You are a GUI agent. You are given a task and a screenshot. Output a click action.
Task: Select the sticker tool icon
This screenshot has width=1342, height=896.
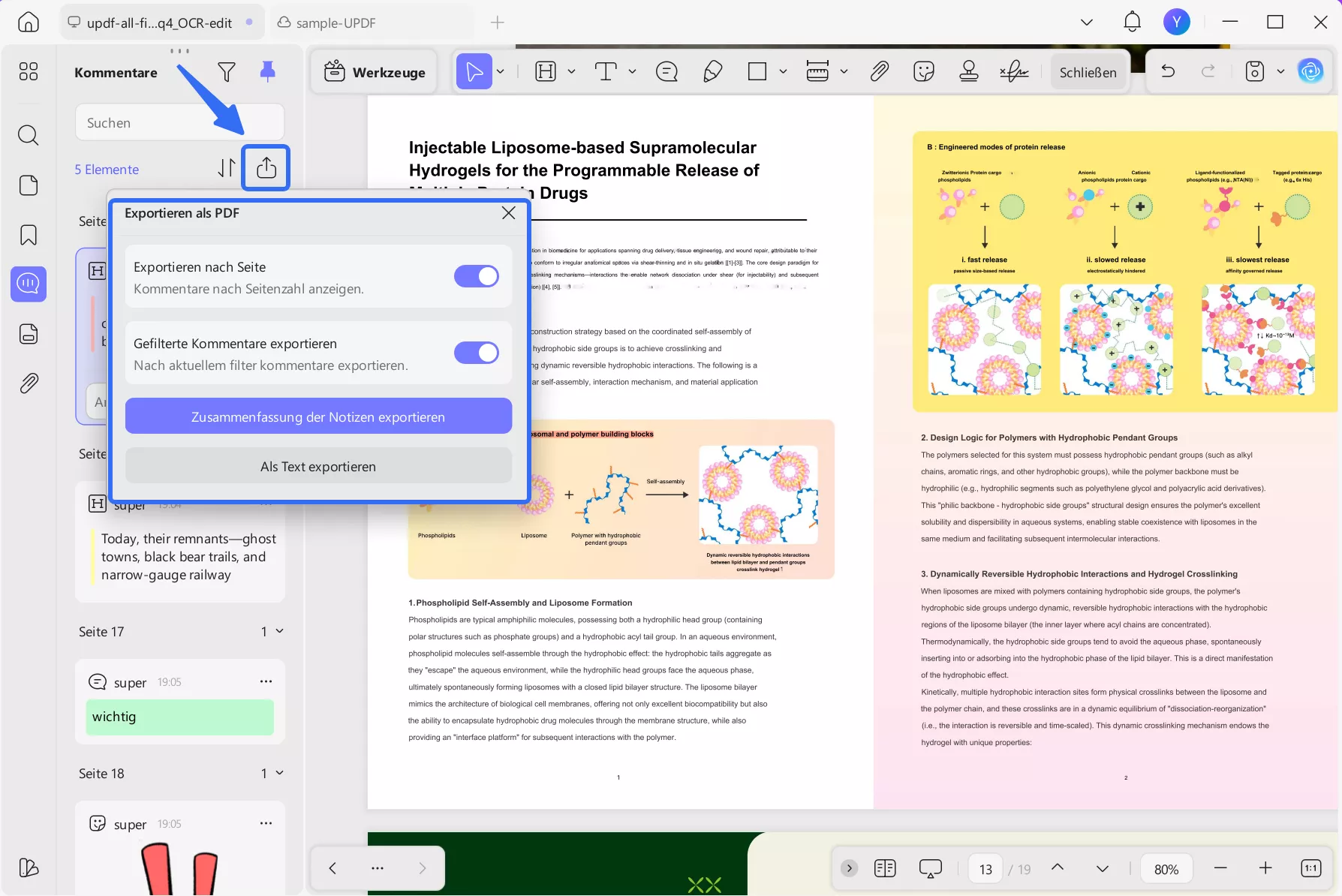pyautogui.click(x=923, y=71)
